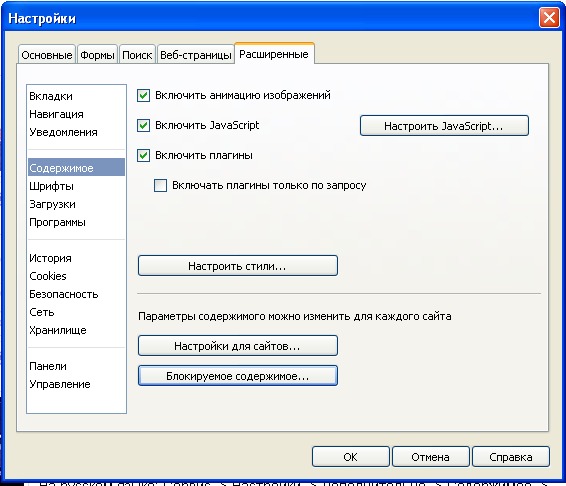Image resolution: width=566 pixels, height=486 pixels.
Task: Enable Включать плагины только по запросу
Action: [160, 186]
